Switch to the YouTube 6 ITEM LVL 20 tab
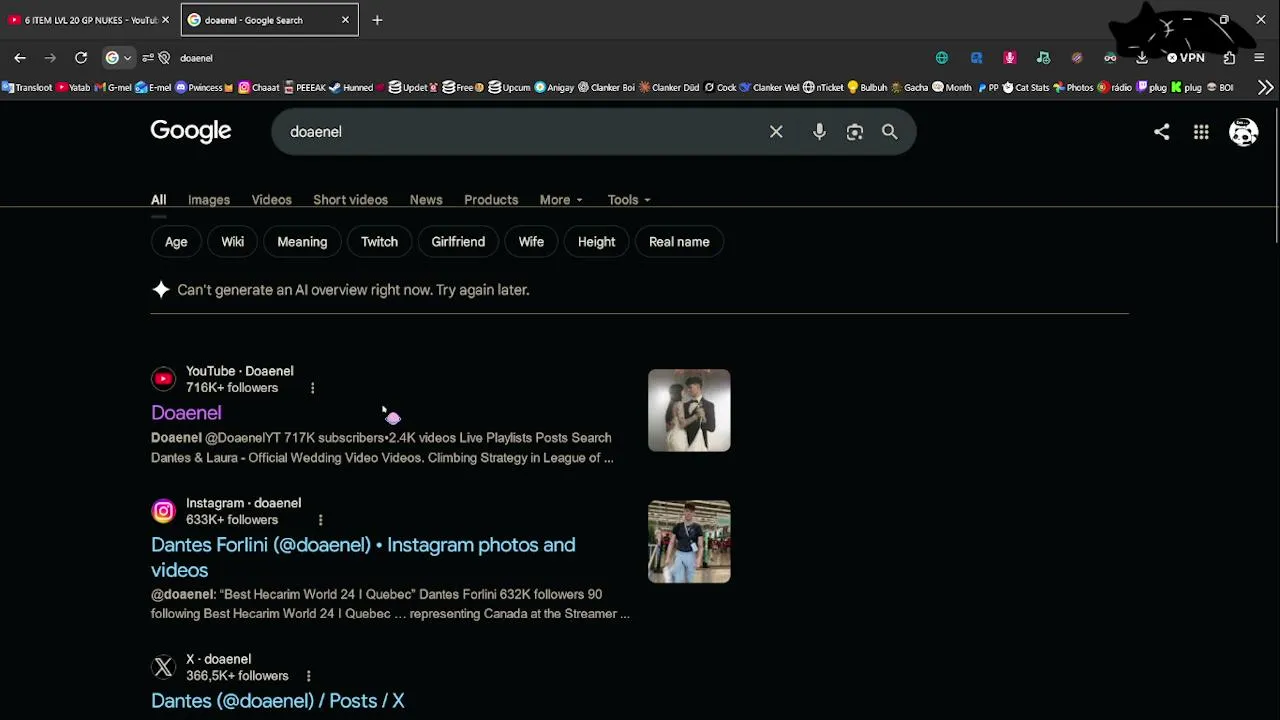This screenshot has height=720, width=1280. click(x=88, y=20)
